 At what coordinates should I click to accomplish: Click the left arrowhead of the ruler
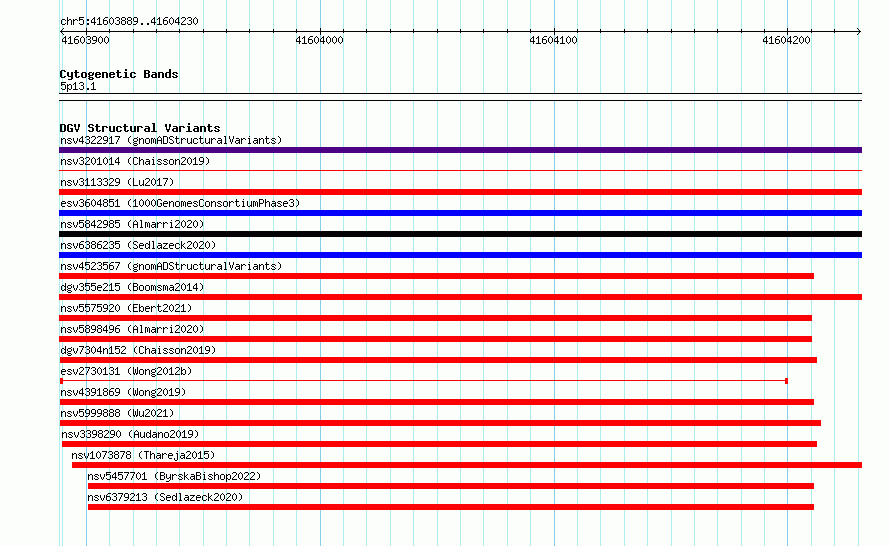pyautogui.click(x=62, y=31)
